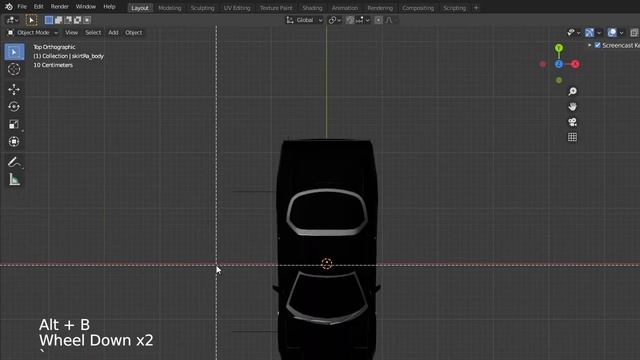Image resolution: width=640 pixels, height=360 pixels.
Task: Uncheck the Screencast Keys checkbox
Action: pyautogui.click(x=598, y=45)
